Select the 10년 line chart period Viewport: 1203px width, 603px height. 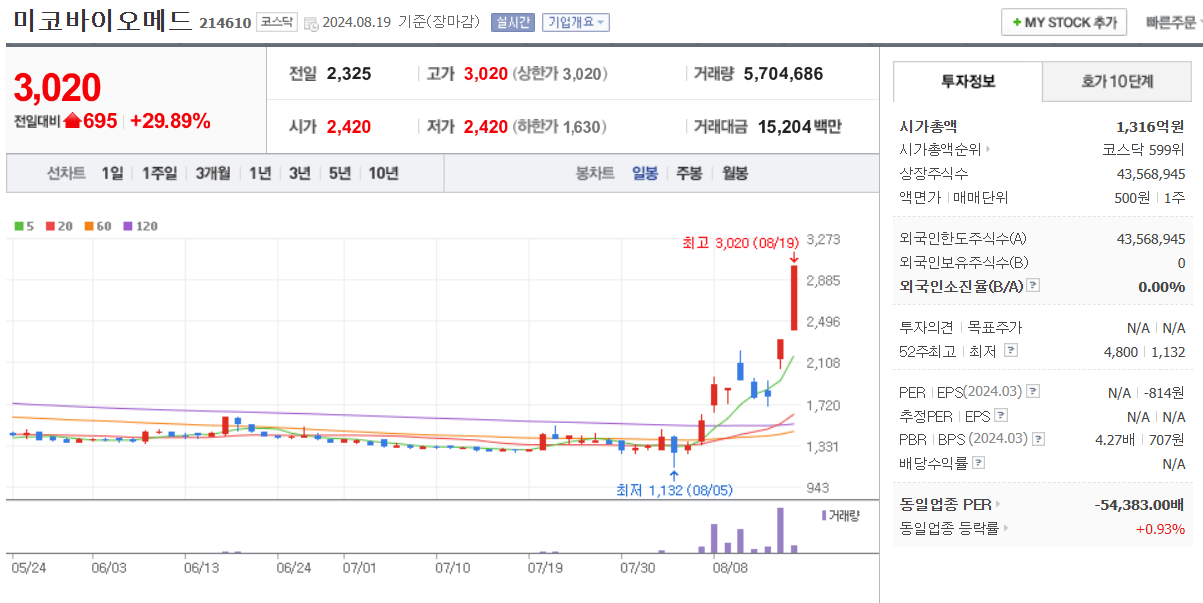pos(383,173)
